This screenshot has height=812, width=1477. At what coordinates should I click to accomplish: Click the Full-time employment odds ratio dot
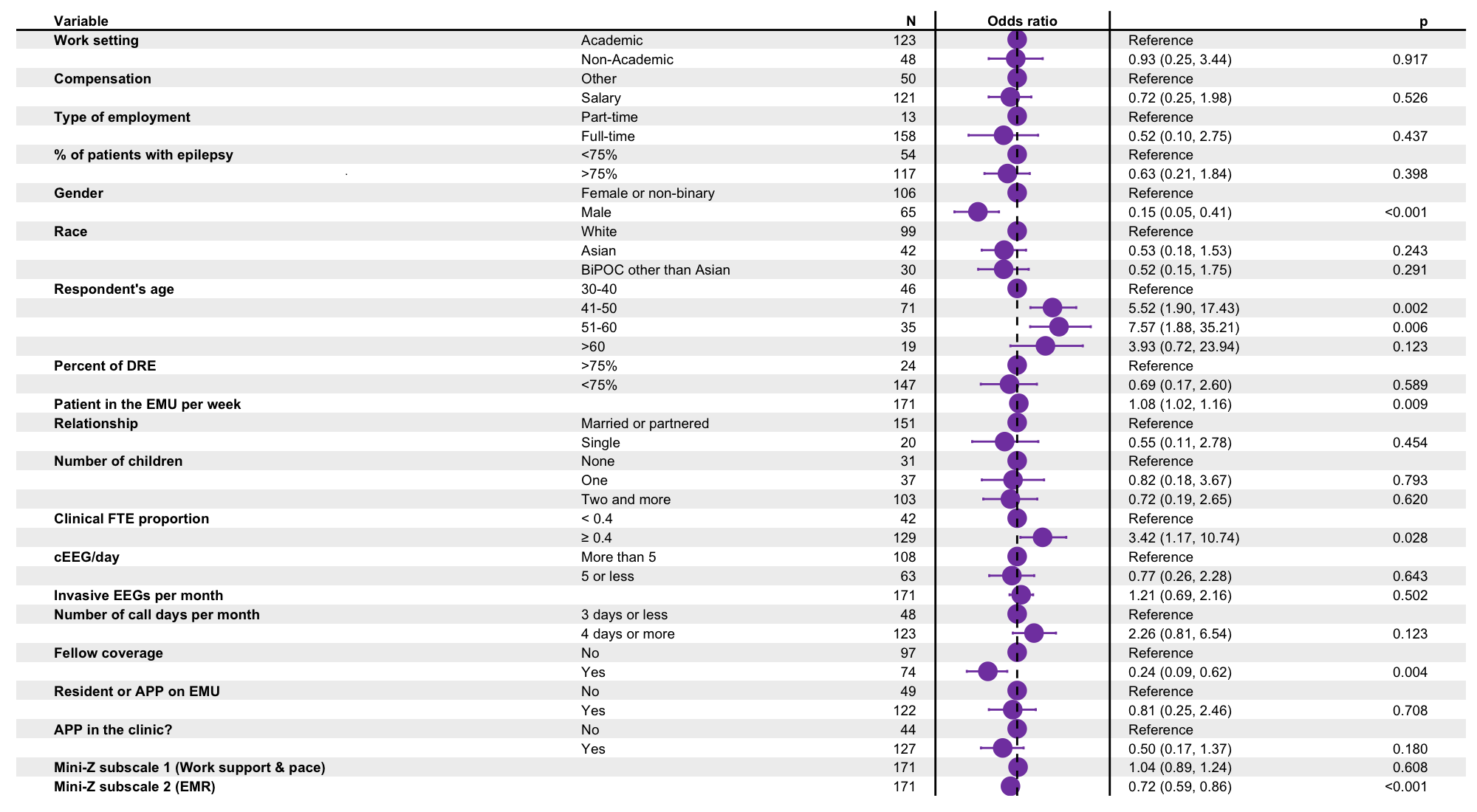pyautogui.click(x=1003, y=135)
